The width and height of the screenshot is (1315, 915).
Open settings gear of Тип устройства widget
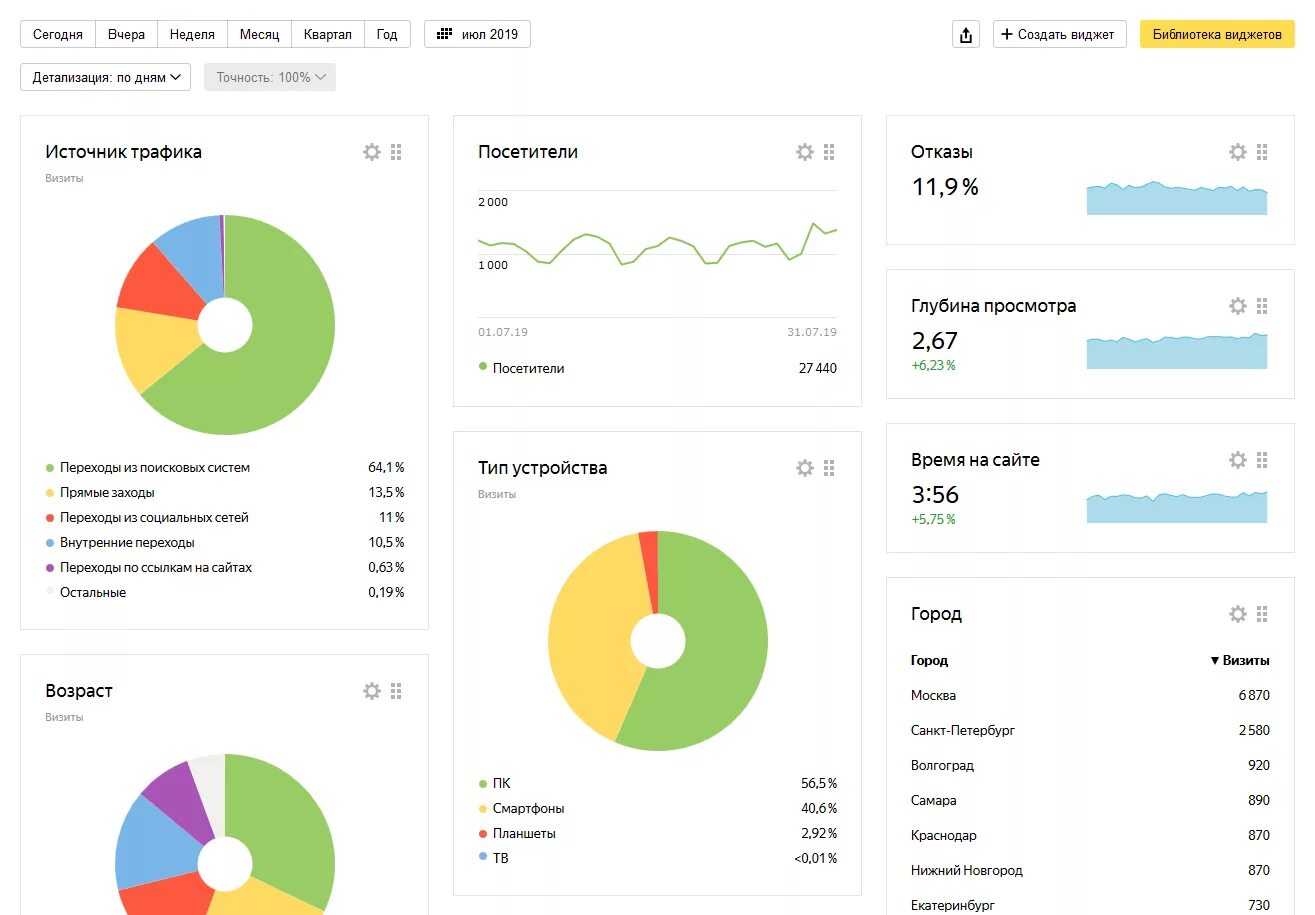[805, 468]
